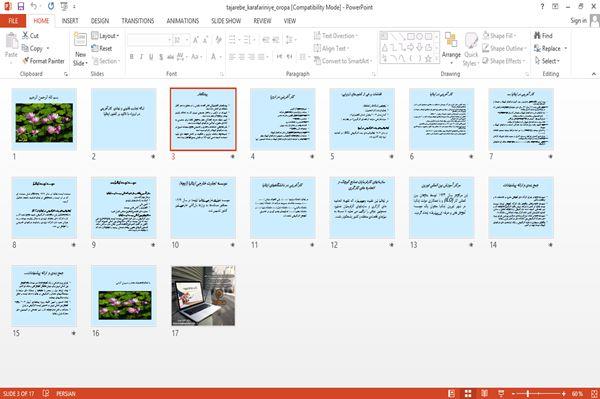Switch to the SLIDE SHOW tab
Viewport: 600px width, 399px height.
(226, 21)
